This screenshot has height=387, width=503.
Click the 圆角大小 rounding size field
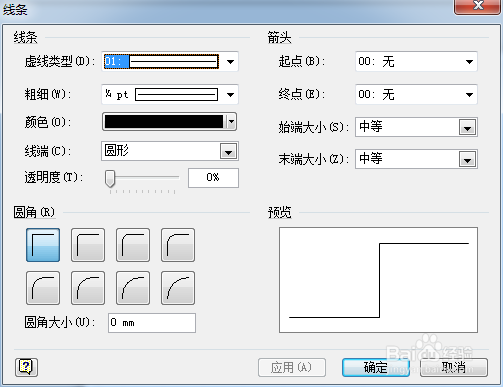[152, 323]
